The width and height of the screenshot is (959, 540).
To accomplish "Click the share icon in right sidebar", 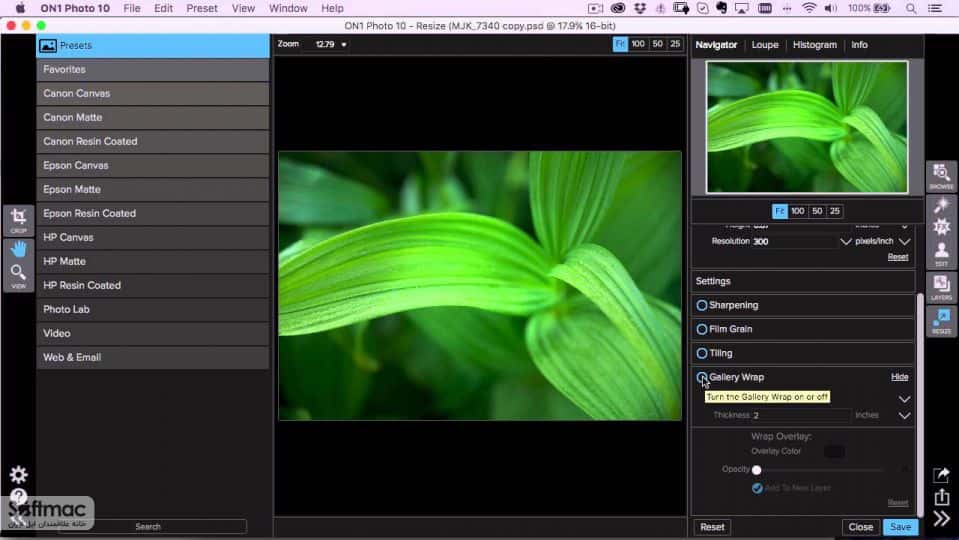I will tap(941, 497).
